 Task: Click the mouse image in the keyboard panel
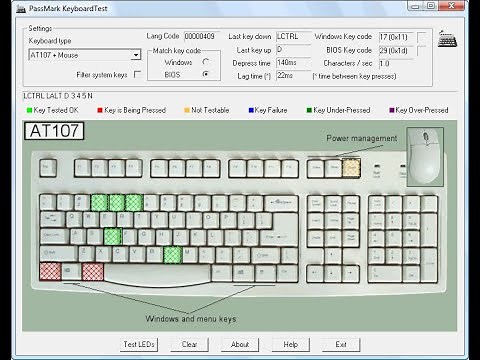tap(425, 157)
